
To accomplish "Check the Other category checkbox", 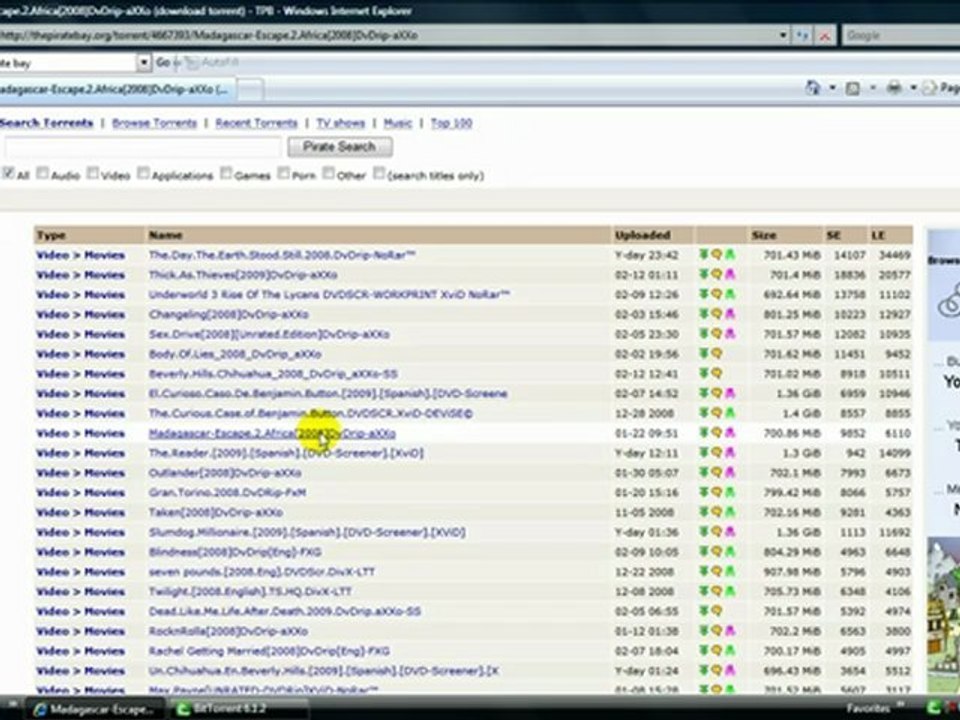I will pyautogui.click(x=329, y=173).
